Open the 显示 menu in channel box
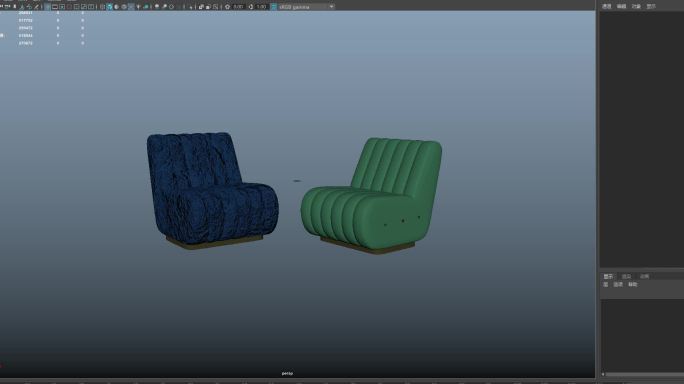The image size is (684, 384). 651,7
